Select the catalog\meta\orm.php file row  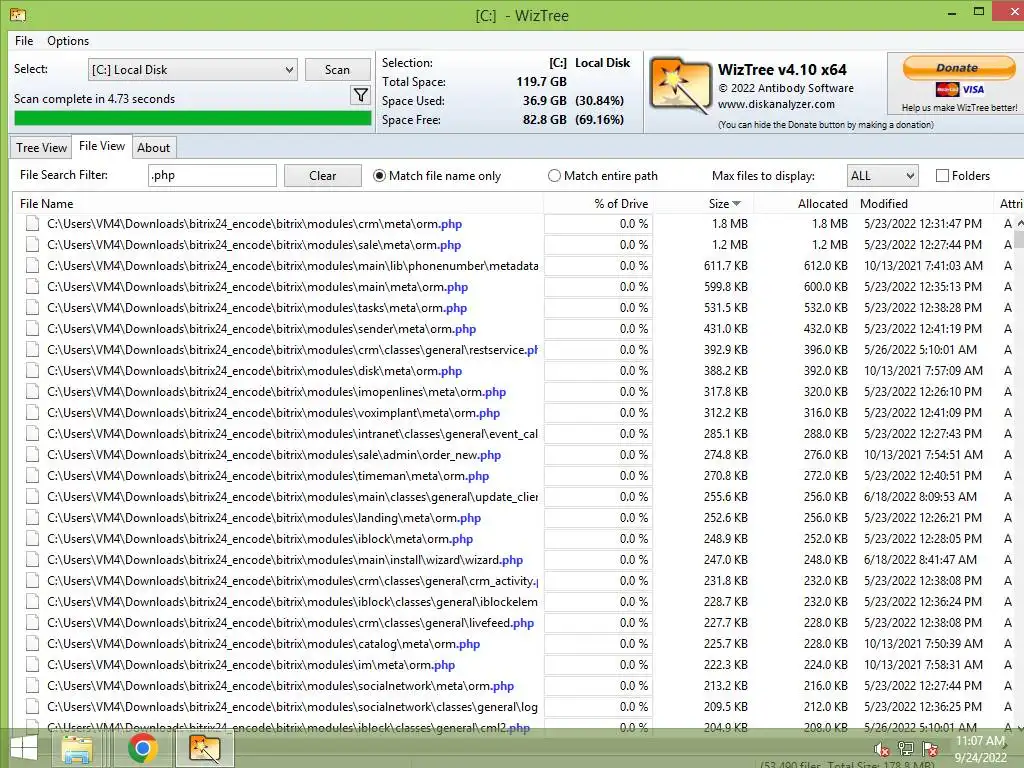pos(511,644)
